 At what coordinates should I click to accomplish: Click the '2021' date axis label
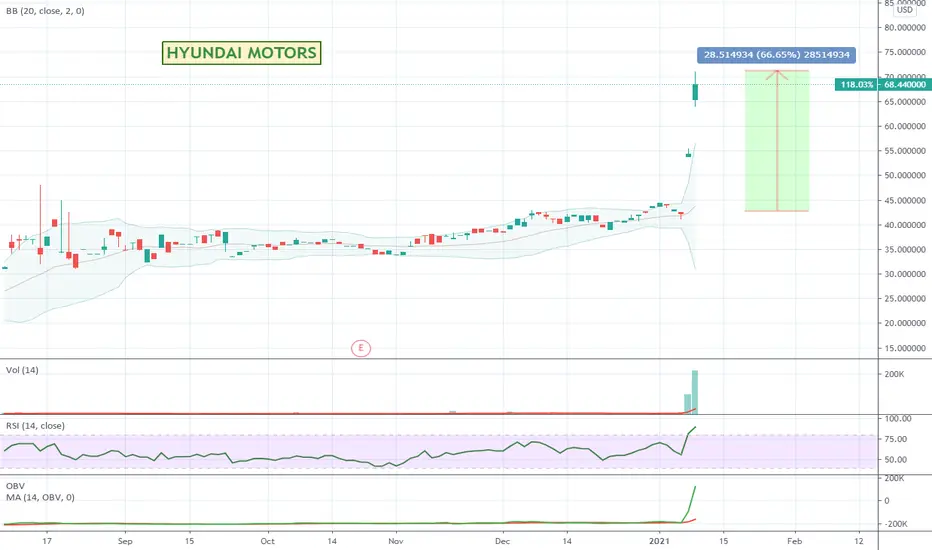[x=659, y=541]
